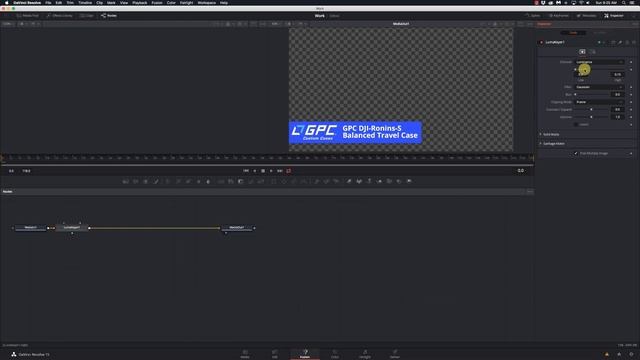
Task: Toggle keyframe diamond for Gamma
Action: point(631,117)
